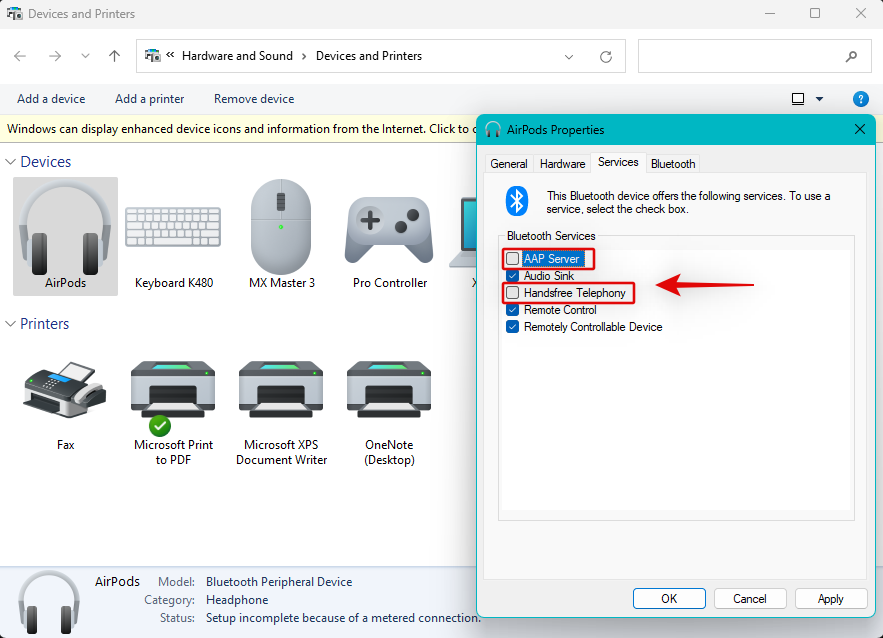Select the OneNote (Desktop) printer

(389, 413)
